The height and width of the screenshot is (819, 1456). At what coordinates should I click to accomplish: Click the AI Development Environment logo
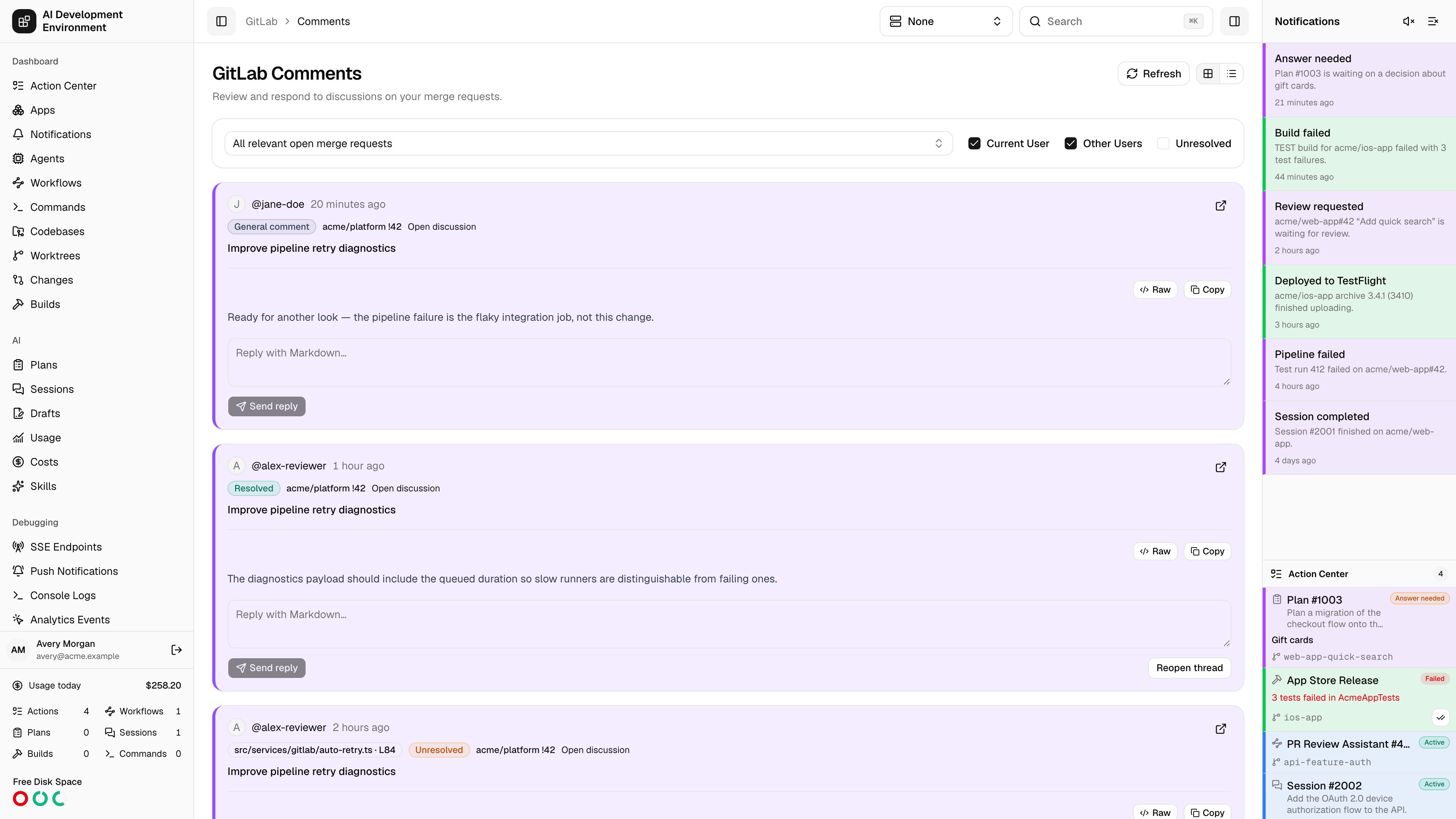click(24, 22)
